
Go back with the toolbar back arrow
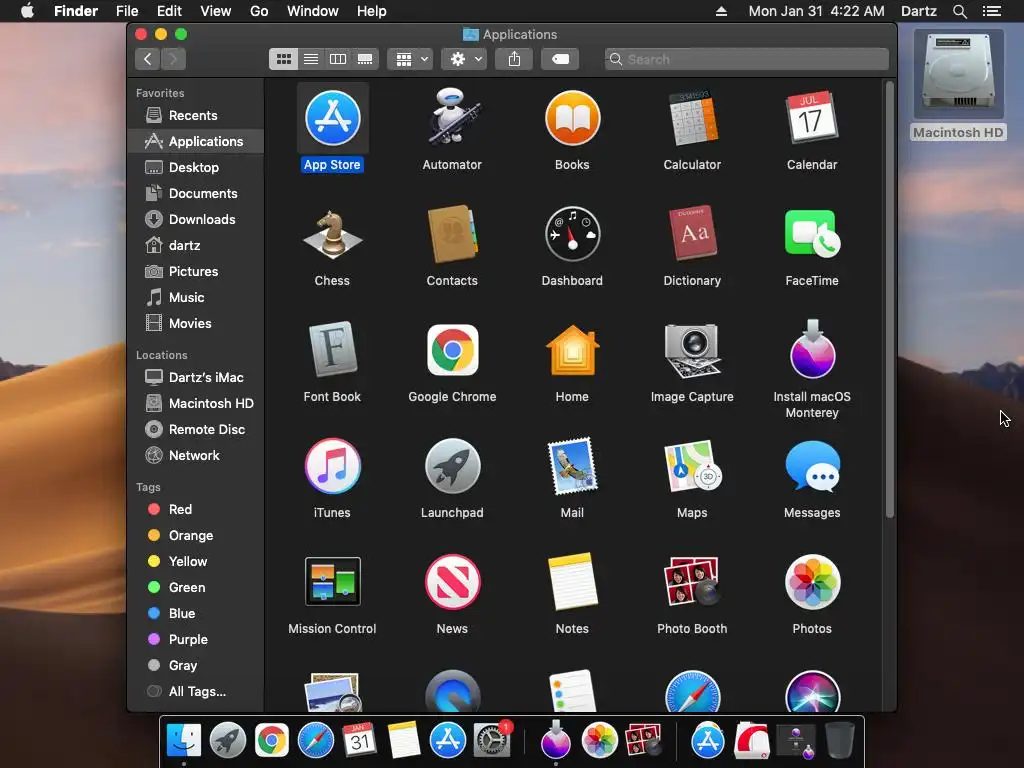(148, 59)
